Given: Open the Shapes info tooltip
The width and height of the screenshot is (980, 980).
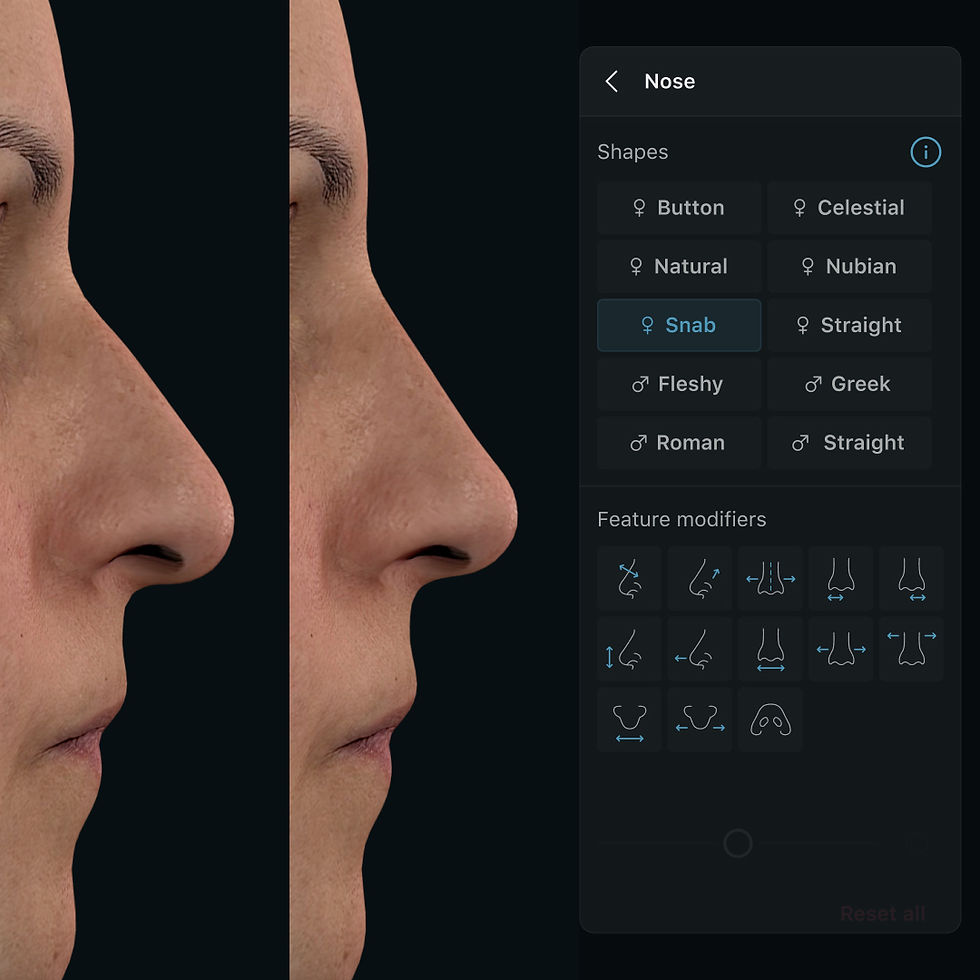Looking at the screenshot, I should tap(925, 152).
